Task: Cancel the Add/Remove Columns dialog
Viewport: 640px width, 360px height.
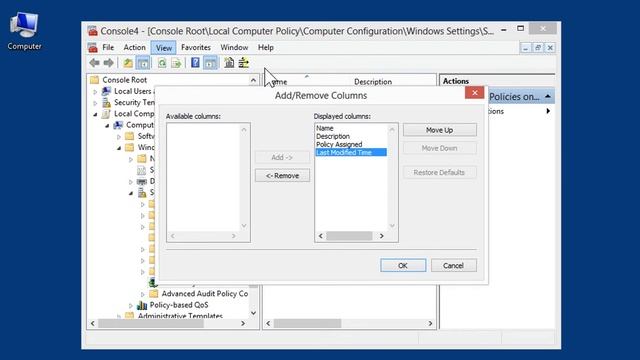Action: [453, 265]
